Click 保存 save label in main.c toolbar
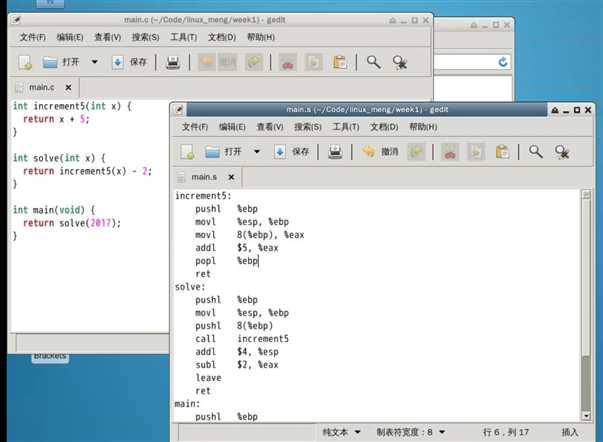Viewport: 603px width, 442px height. pyautogui.click(x=138, y=62)
